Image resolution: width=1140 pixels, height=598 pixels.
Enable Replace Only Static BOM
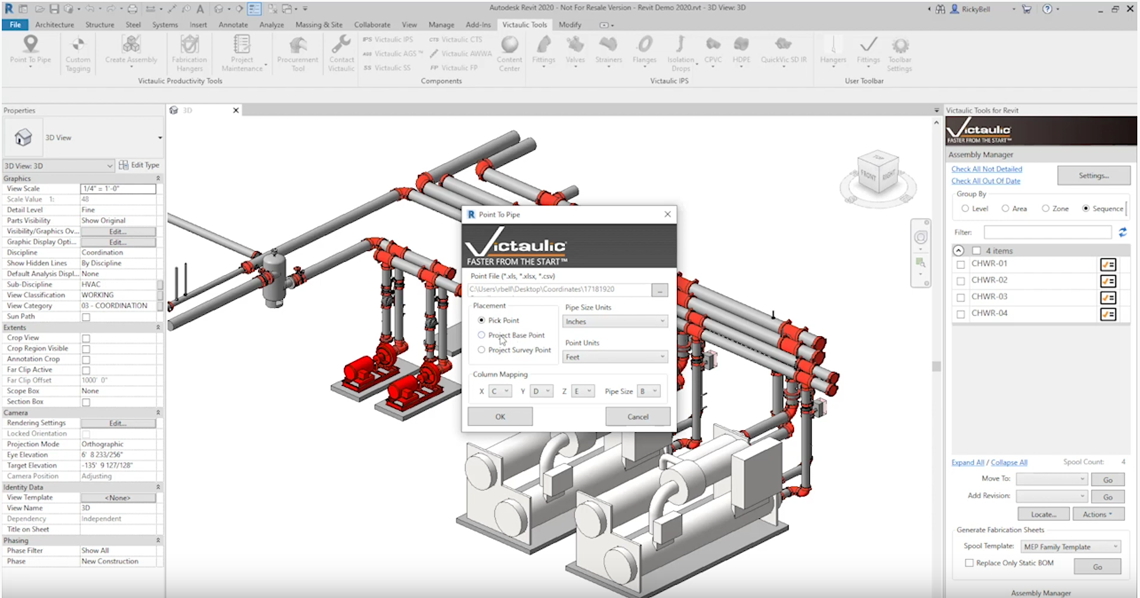pos(969,563)
